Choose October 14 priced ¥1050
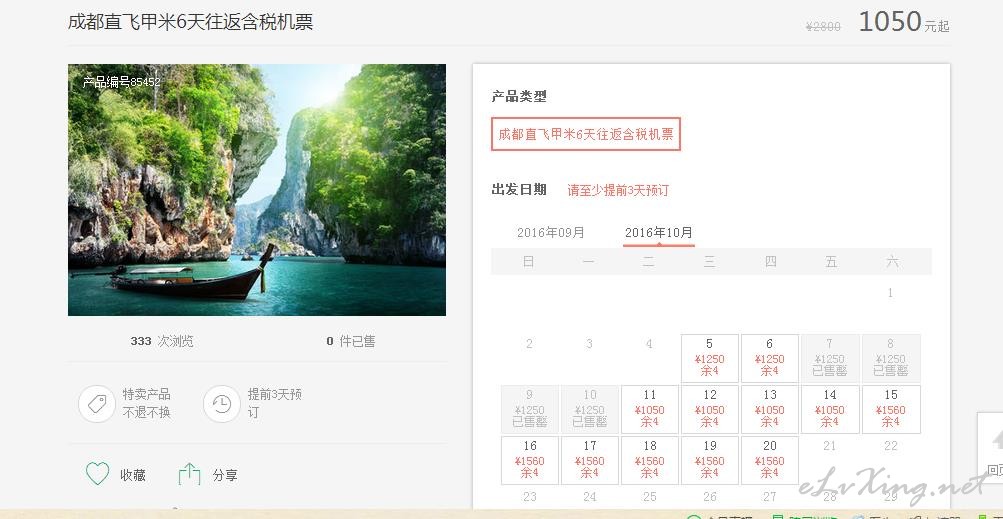Screen dimensions: 1003x519 tap(829, 409)
